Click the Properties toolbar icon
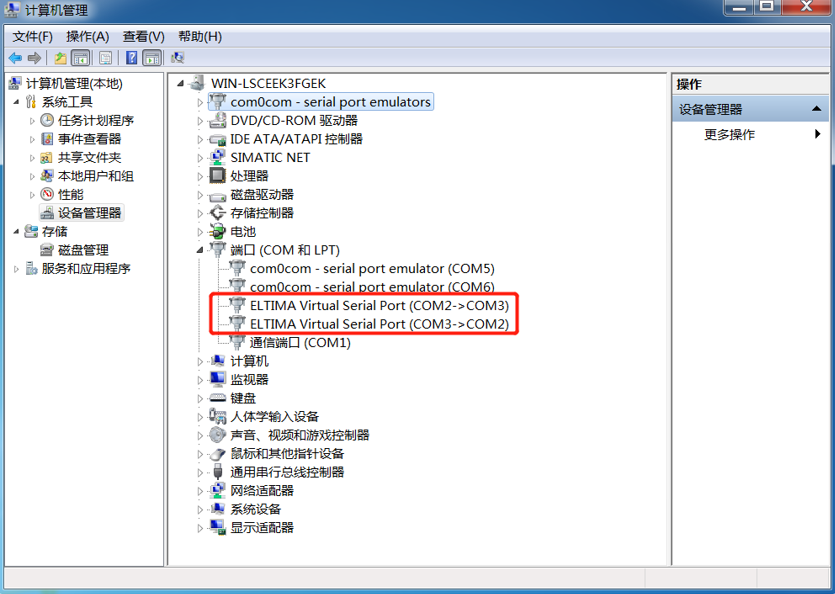This screenshot has width=835, height=594. click(x=105, y=58)
